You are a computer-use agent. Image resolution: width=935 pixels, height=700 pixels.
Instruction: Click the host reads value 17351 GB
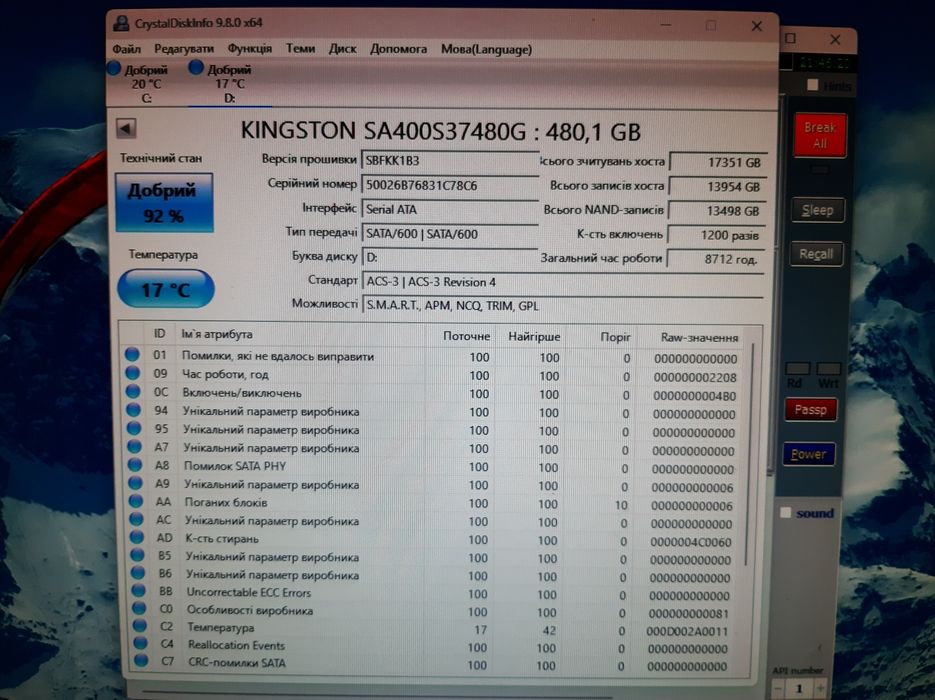(718, 162)
